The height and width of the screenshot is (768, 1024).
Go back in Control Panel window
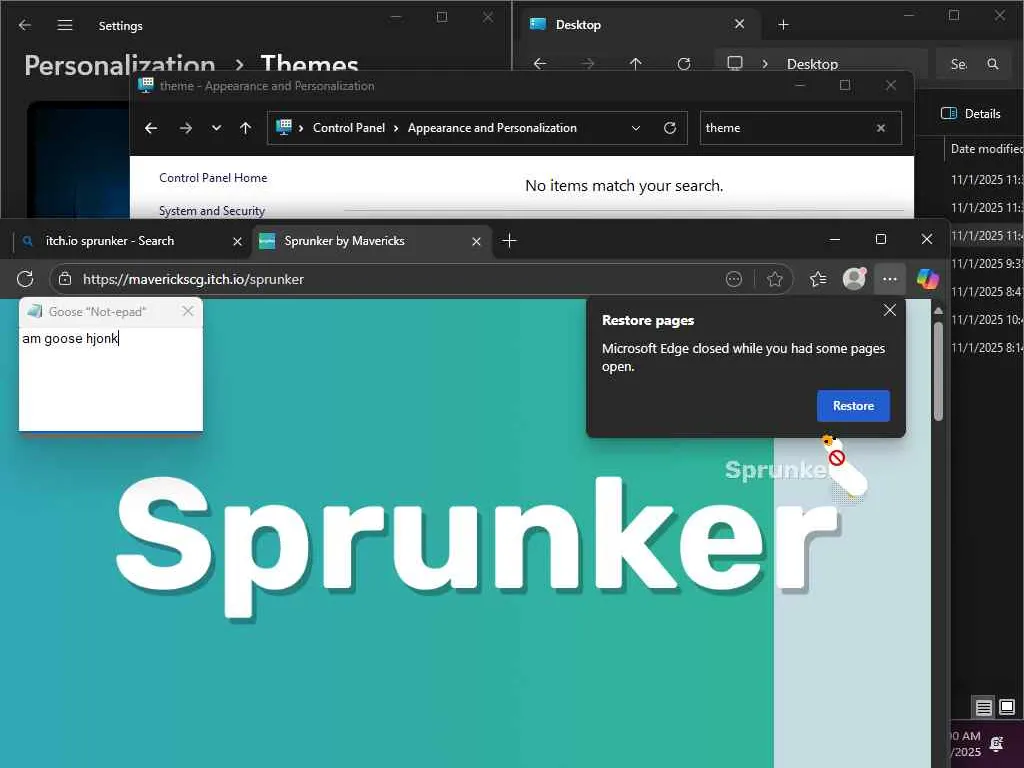tap(151, 128)
